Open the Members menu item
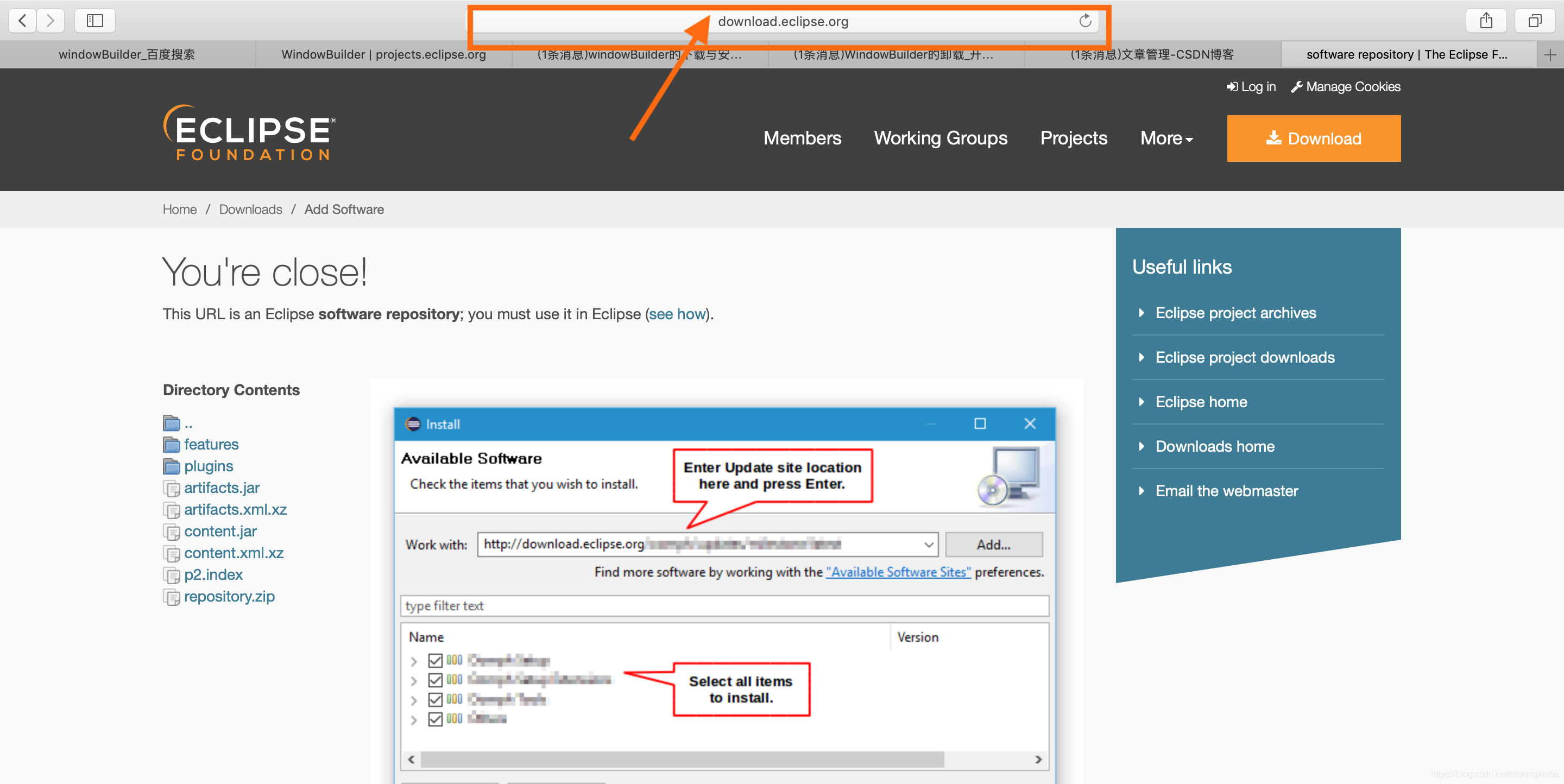 pyautogui.click(x=802, y=138)
